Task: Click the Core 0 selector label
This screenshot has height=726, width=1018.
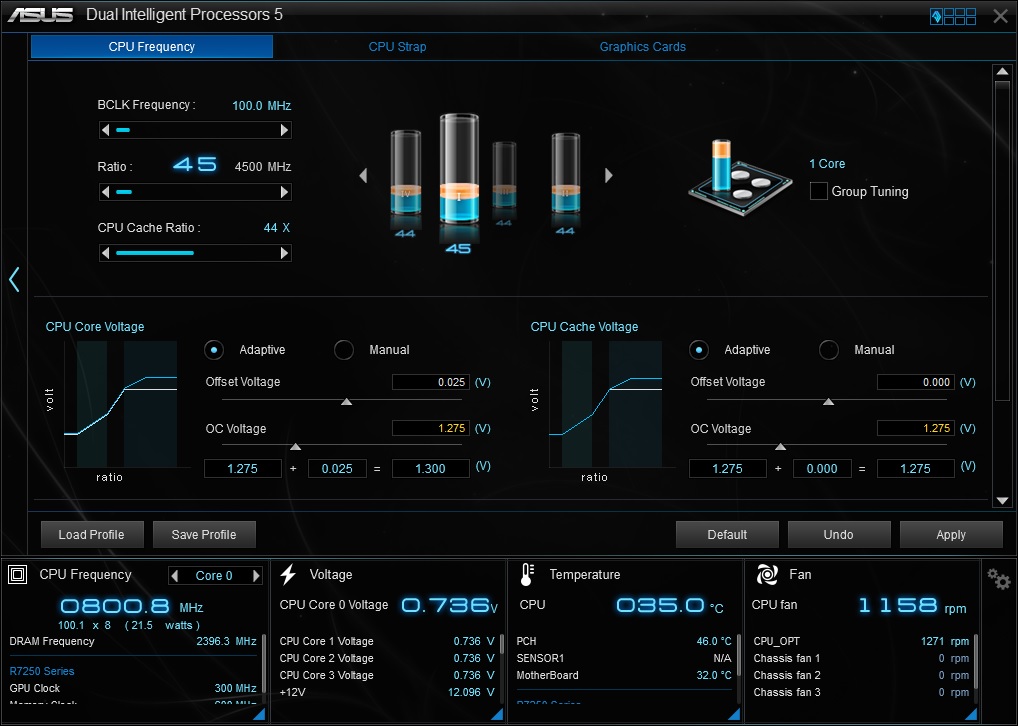Action: coord(214,575)
